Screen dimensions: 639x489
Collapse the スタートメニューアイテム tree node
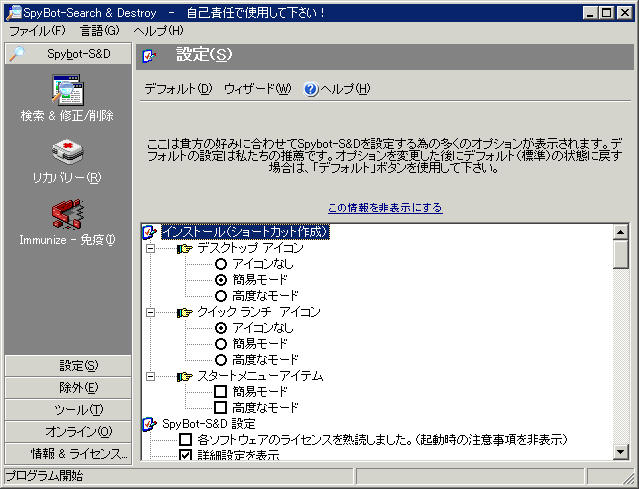(x=150, y=377)
